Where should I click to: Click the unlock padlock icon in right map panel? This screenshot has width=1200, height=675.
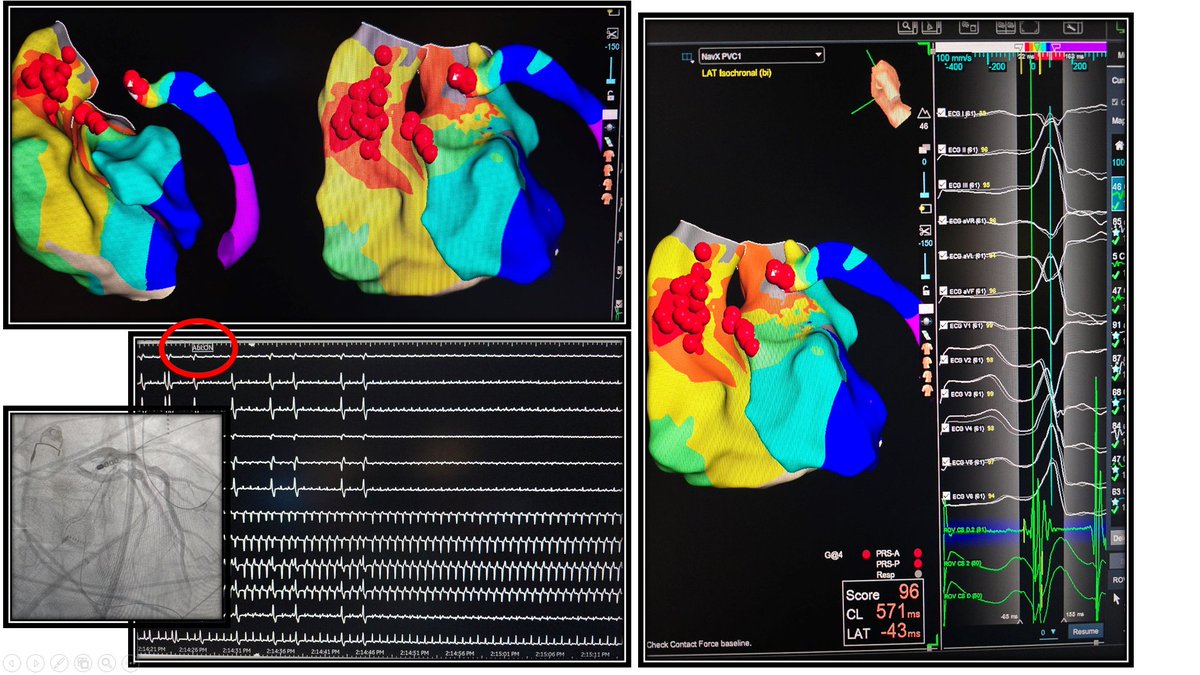click(926, 290)
